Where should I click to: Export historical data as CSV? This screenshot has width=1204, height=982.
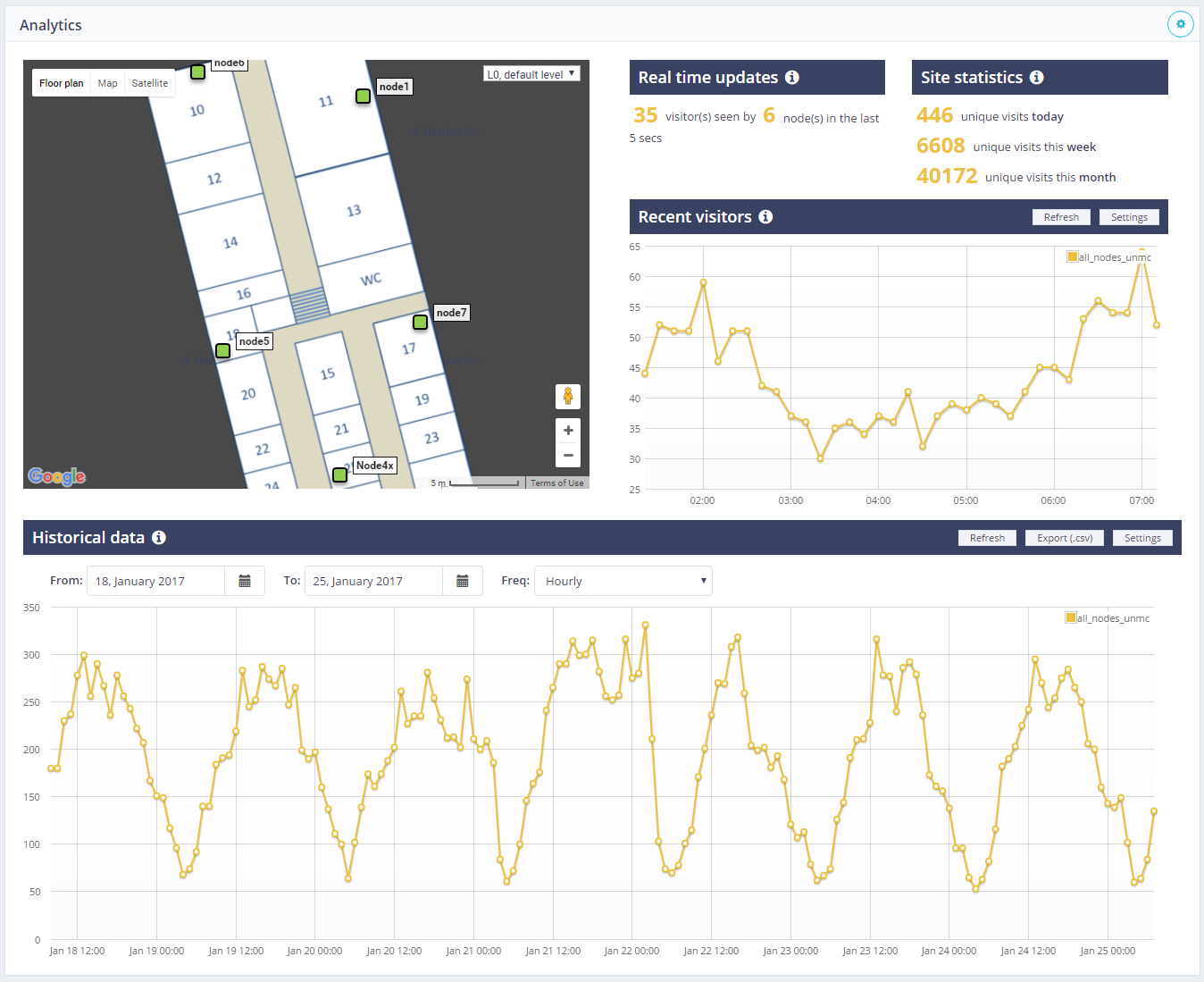[1065, 538]
